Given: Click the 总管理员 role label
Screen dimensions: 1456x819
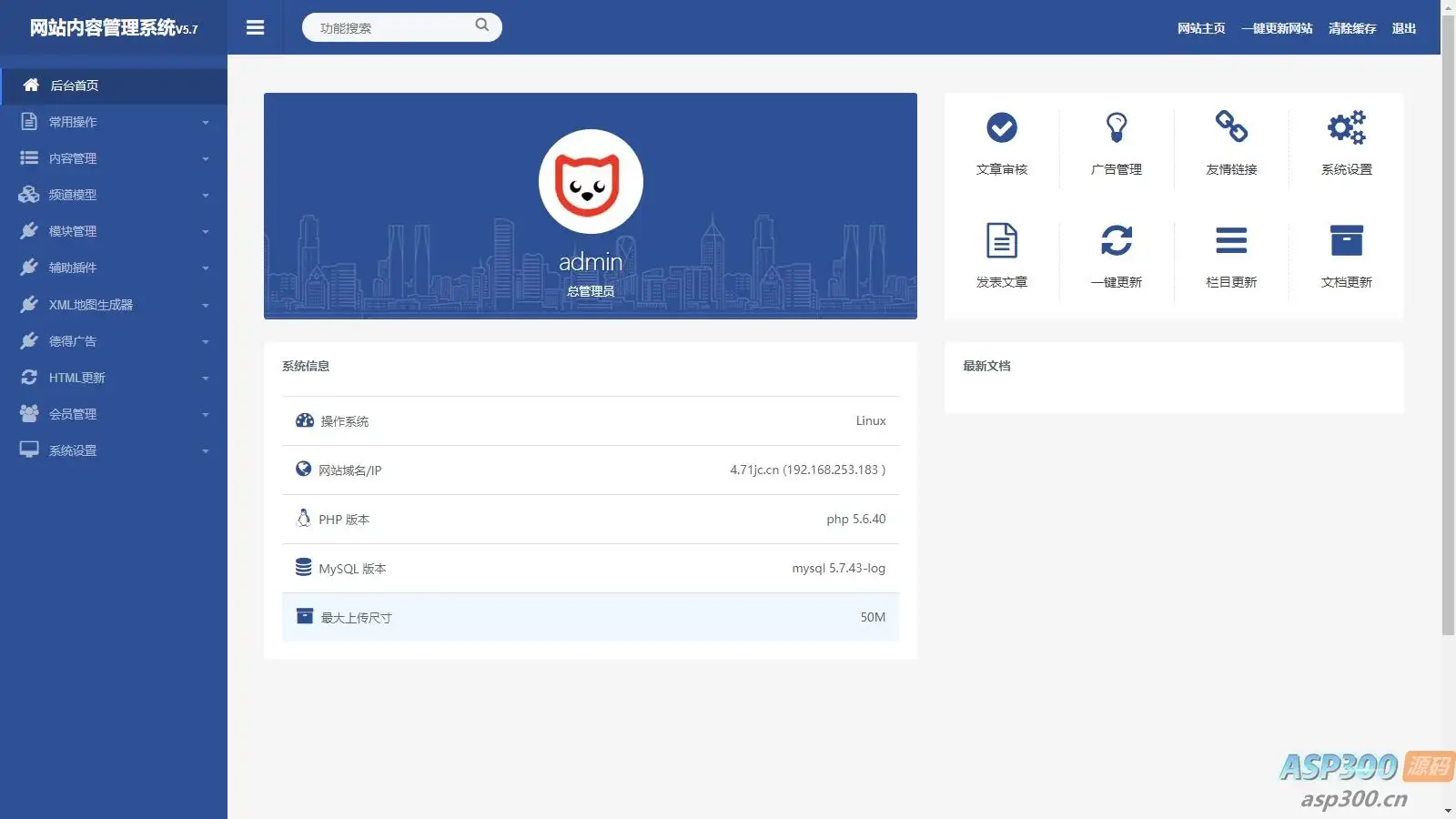Looking at the screenshot, I should coord(591,291).
